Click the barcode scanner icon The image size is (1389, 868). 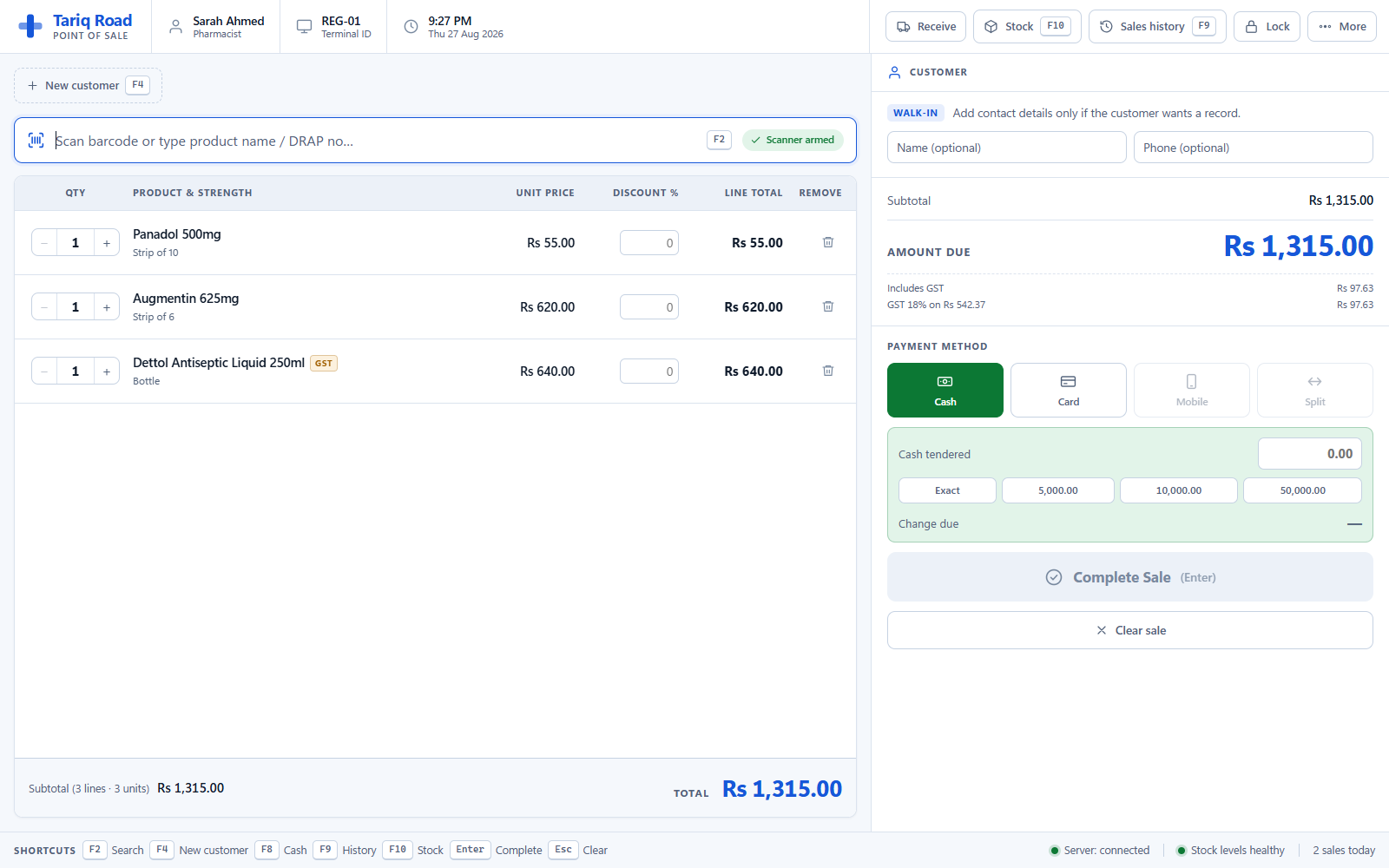(36, 141)
